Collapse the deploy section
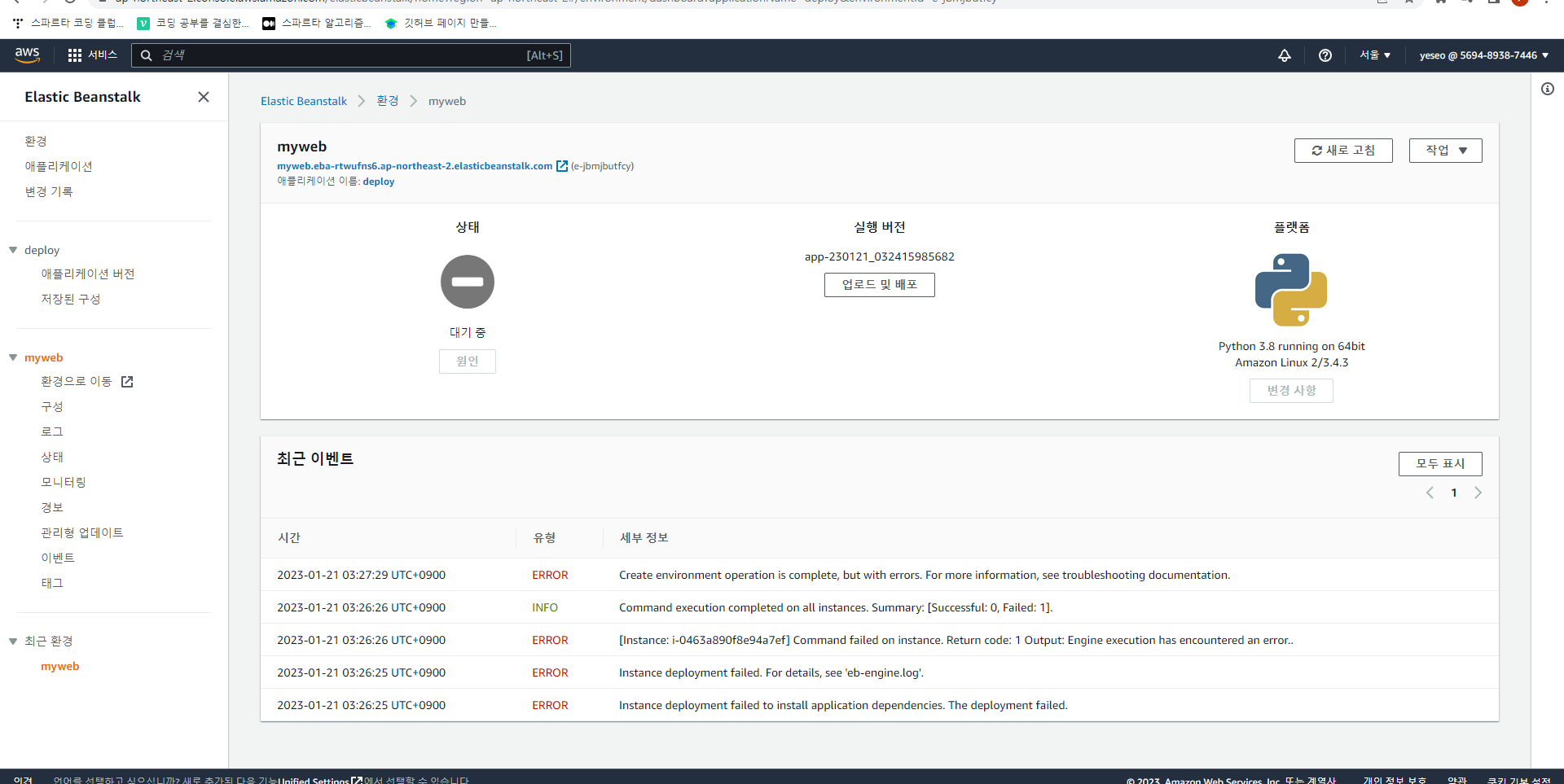 tap(13, 250)
